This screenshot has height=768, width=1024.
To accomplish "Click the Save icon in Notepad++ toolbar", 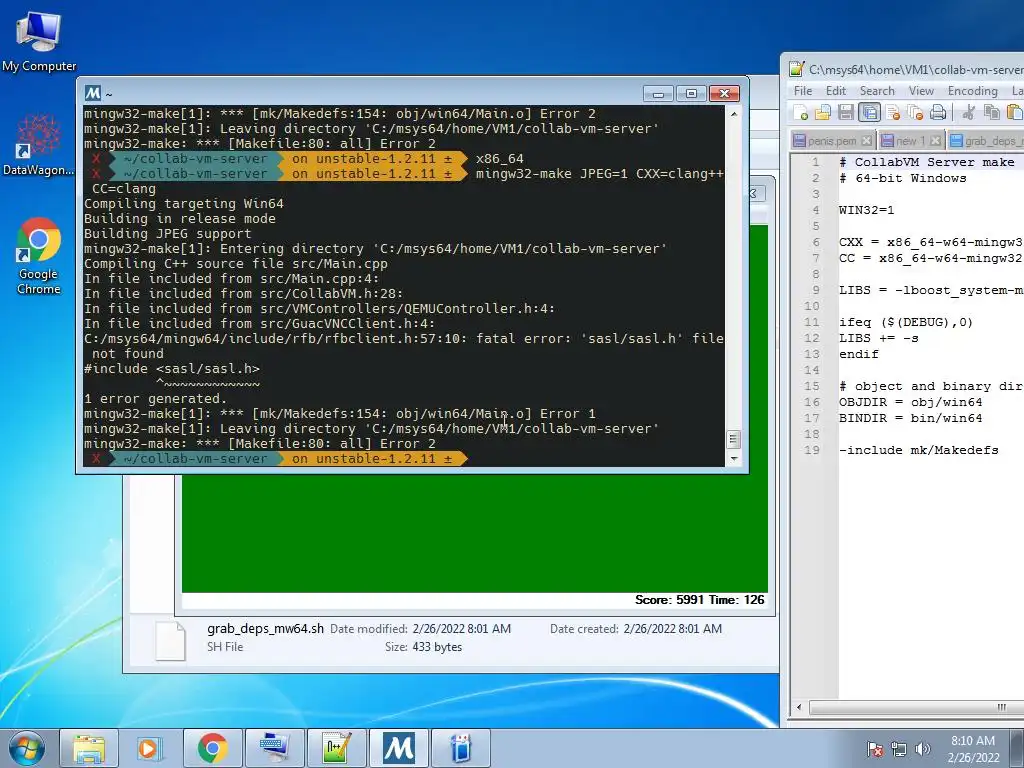I will (x=846, y=113).
